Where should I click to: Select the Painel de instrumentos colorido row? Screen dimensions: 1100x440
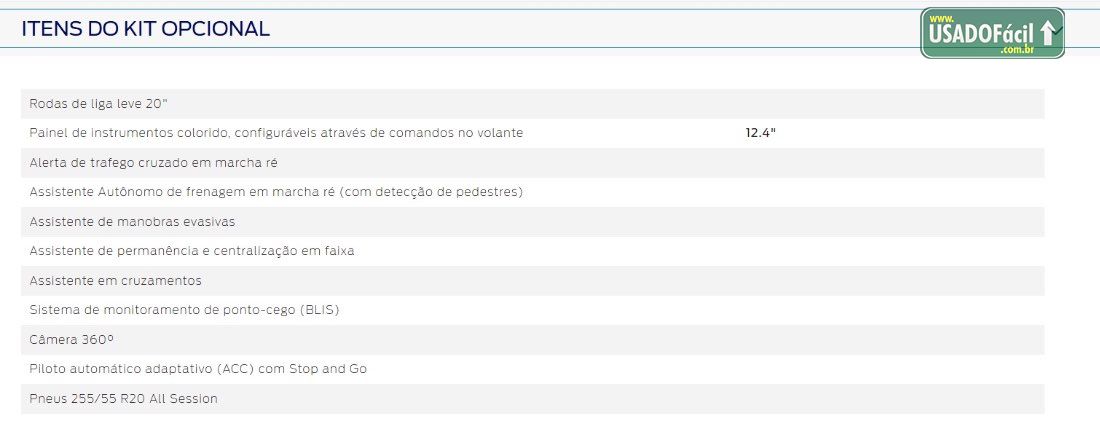tap(532, 133)
